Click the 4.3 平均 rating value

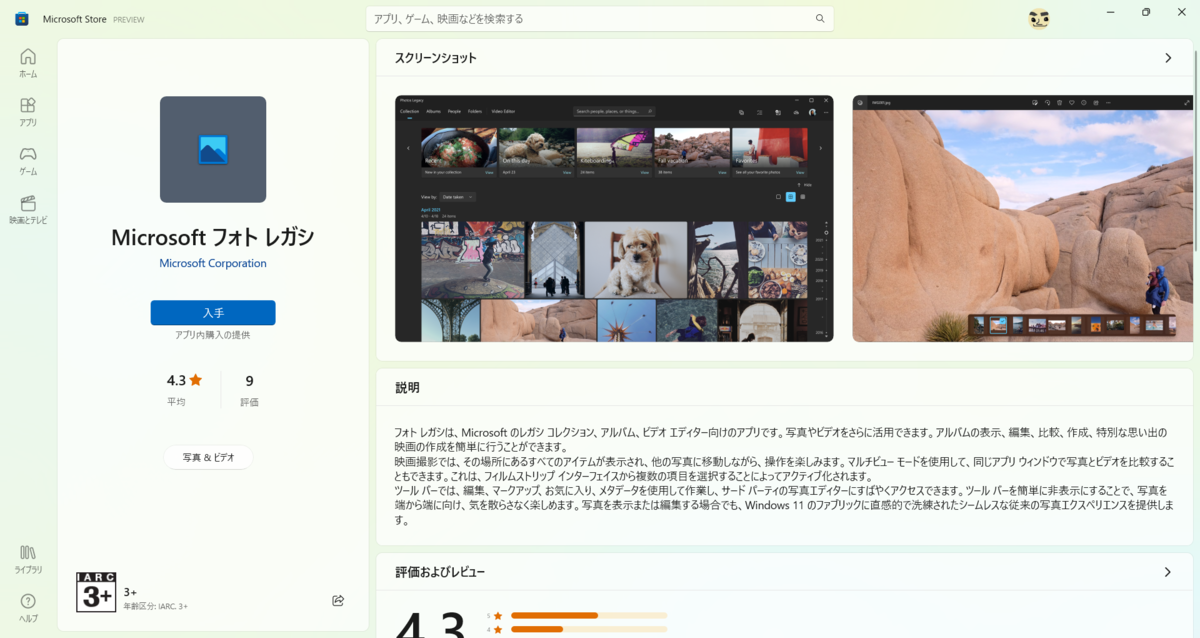(x=184, y=389)
